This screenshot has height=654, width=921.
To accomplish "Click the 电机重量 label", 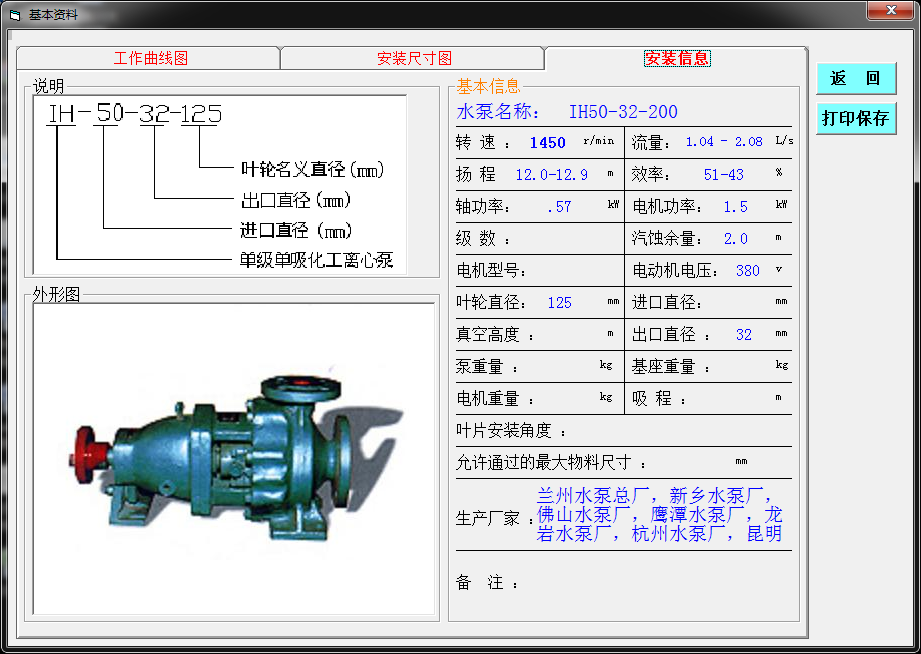I will coord(495,398).
